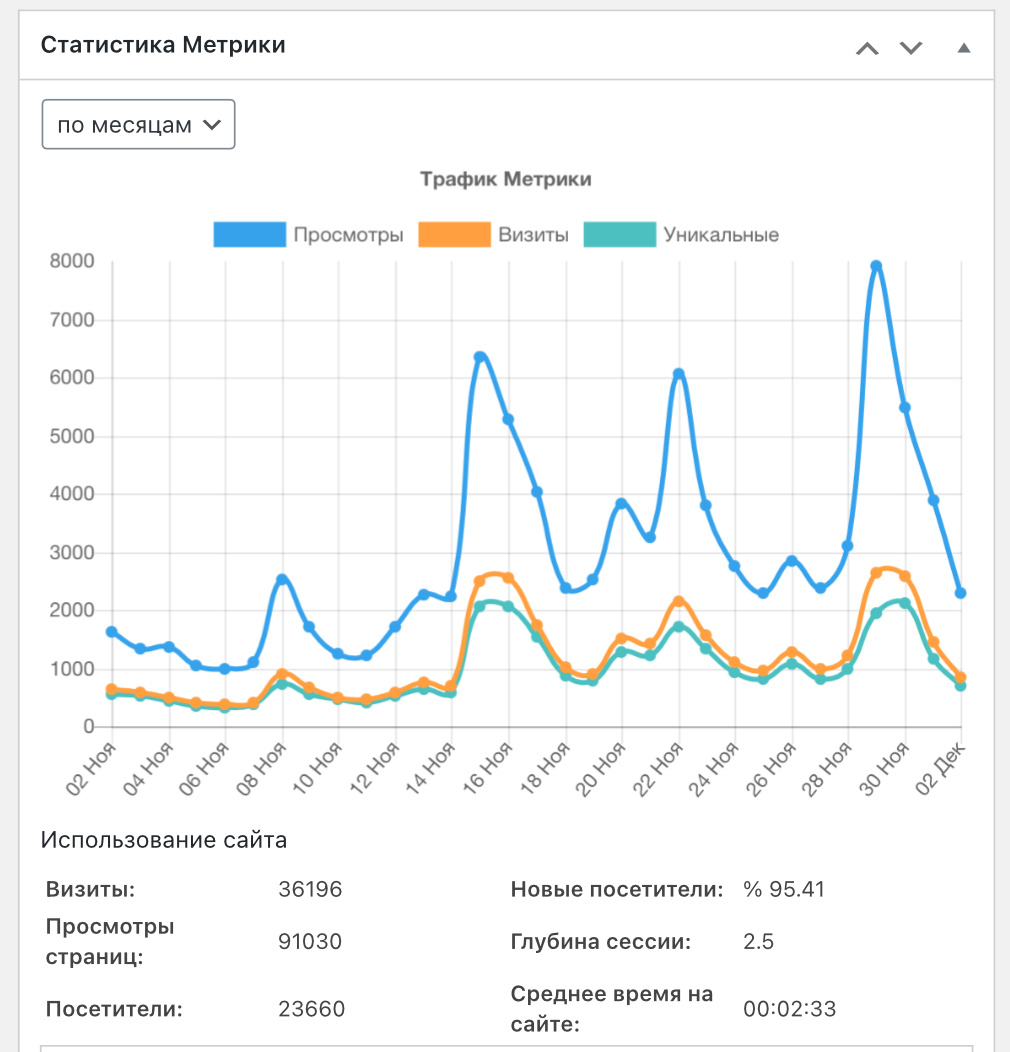Click the Визиты value 36196

[x=310, y=889]
